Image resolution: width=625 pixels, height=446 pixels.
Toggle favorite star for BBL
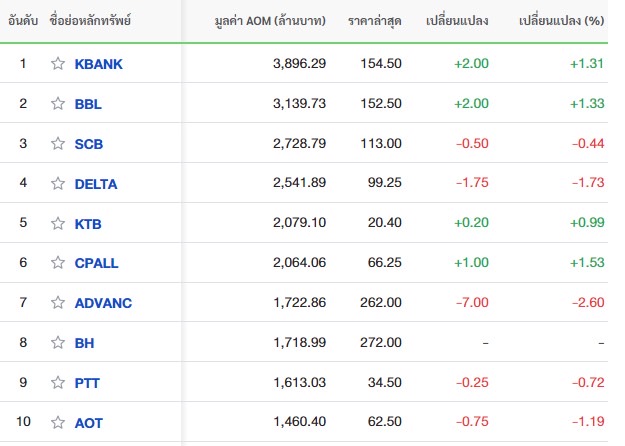tap(58, 104)
